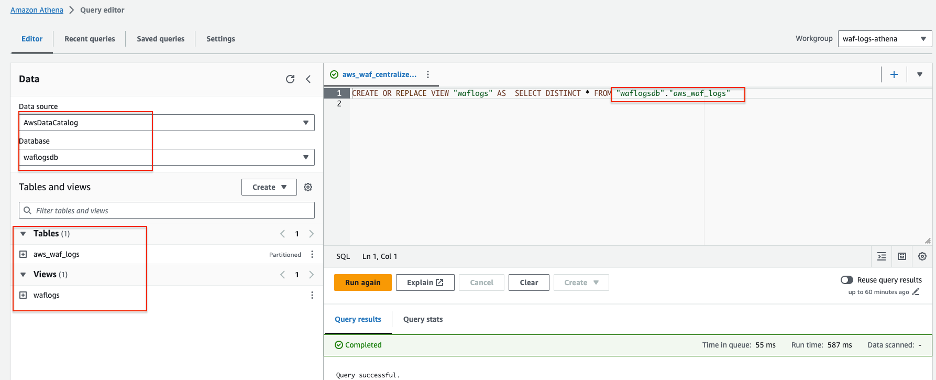The width and height of the screenshot is (936, 380).
Task: Open the Create tables dropdown button
Action: [x=269, y=187]
